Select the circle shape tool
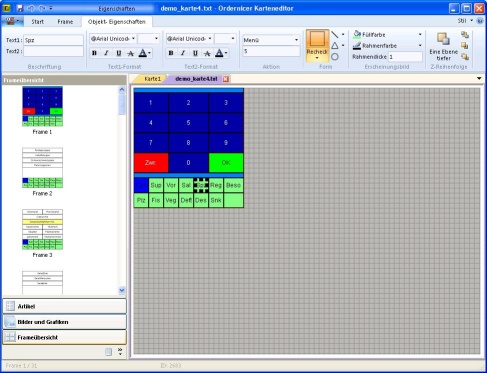487x373 pixels. (x=335, y=57)
